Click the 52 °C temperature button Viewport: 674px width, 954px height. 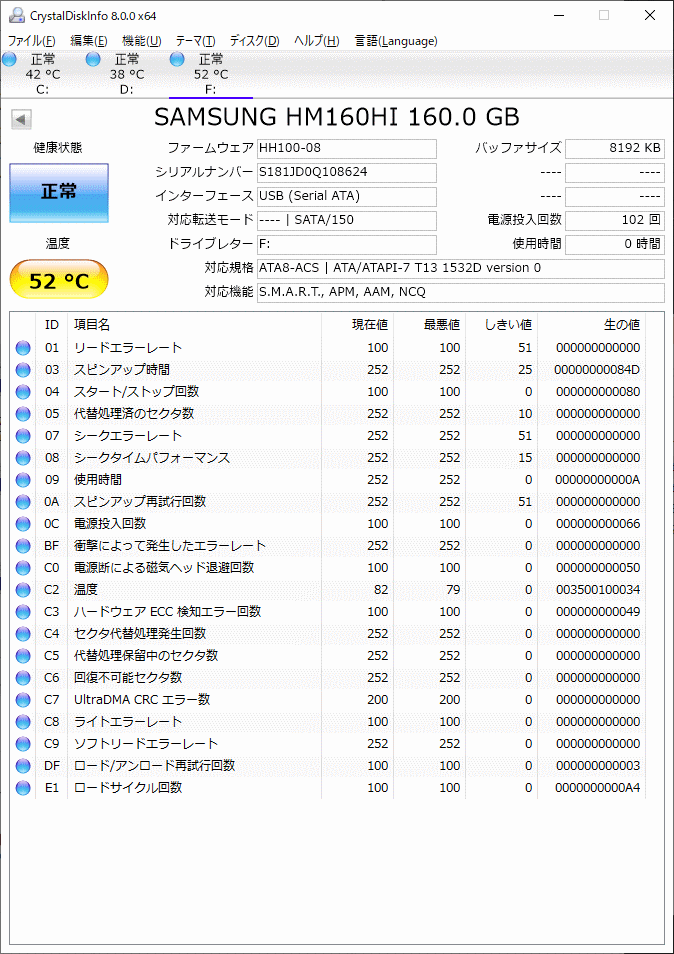point(59,281)
